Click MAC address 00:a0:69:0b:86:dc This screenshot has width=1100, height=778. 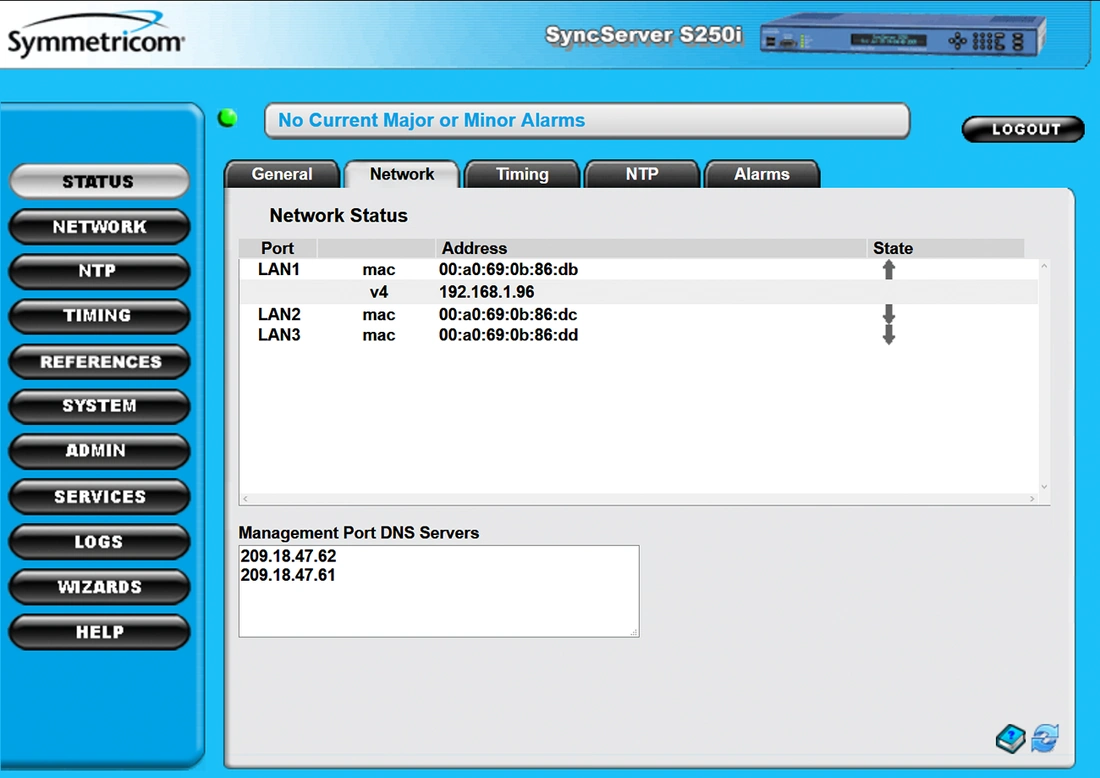pos(509,314)
